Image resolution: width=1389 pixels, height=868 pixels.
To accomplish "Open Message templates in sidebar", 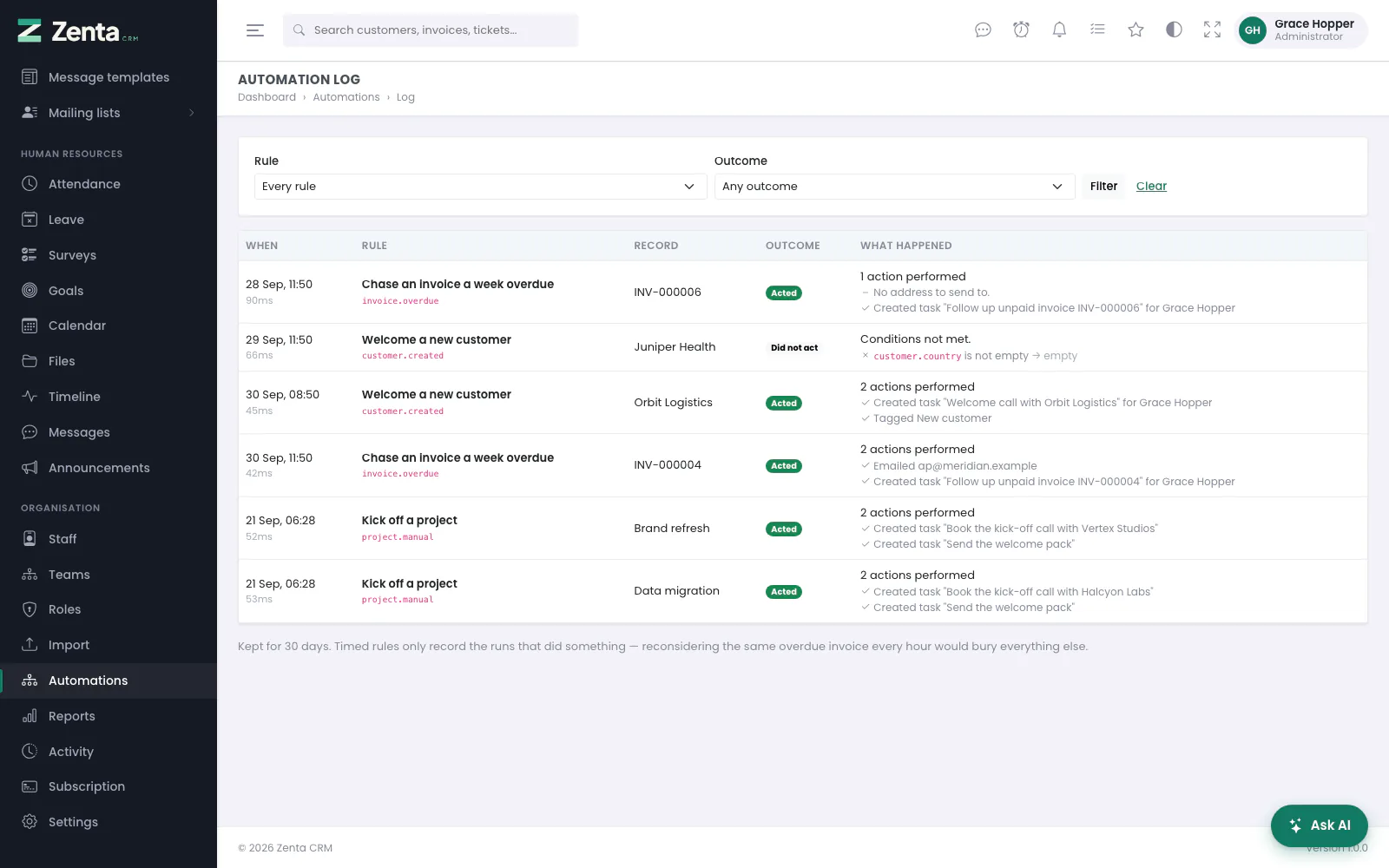I will click(109, 77).
